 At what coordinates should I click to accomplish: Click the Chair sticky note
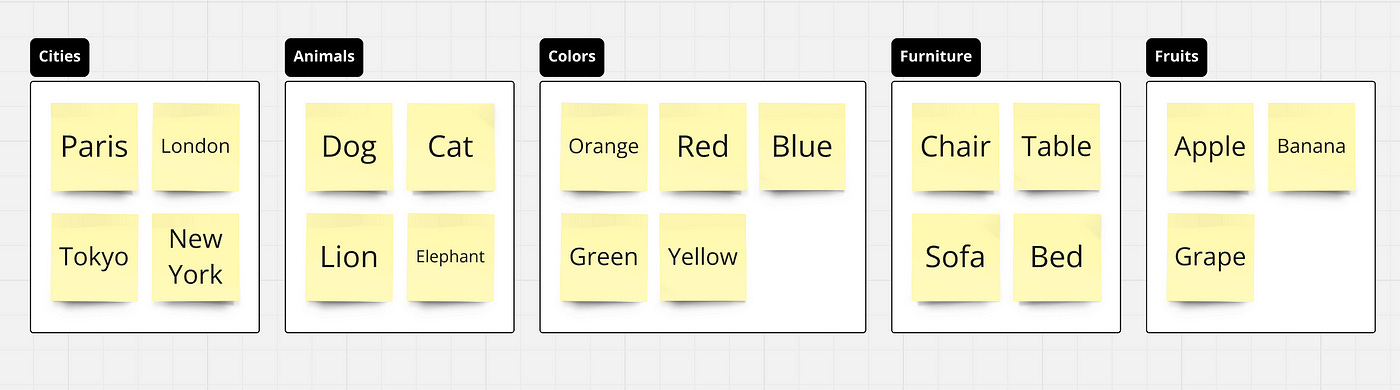[x=955, y=146]
